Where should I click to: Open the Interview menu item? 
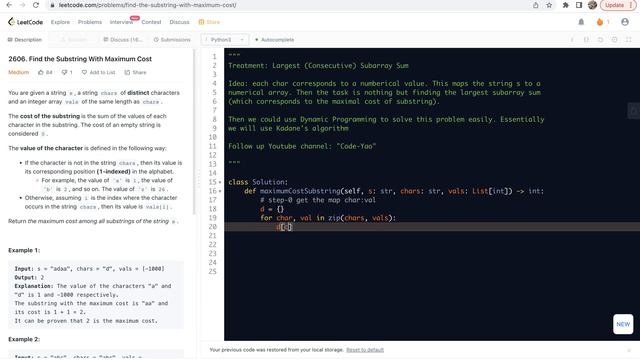tap(122, 22)
